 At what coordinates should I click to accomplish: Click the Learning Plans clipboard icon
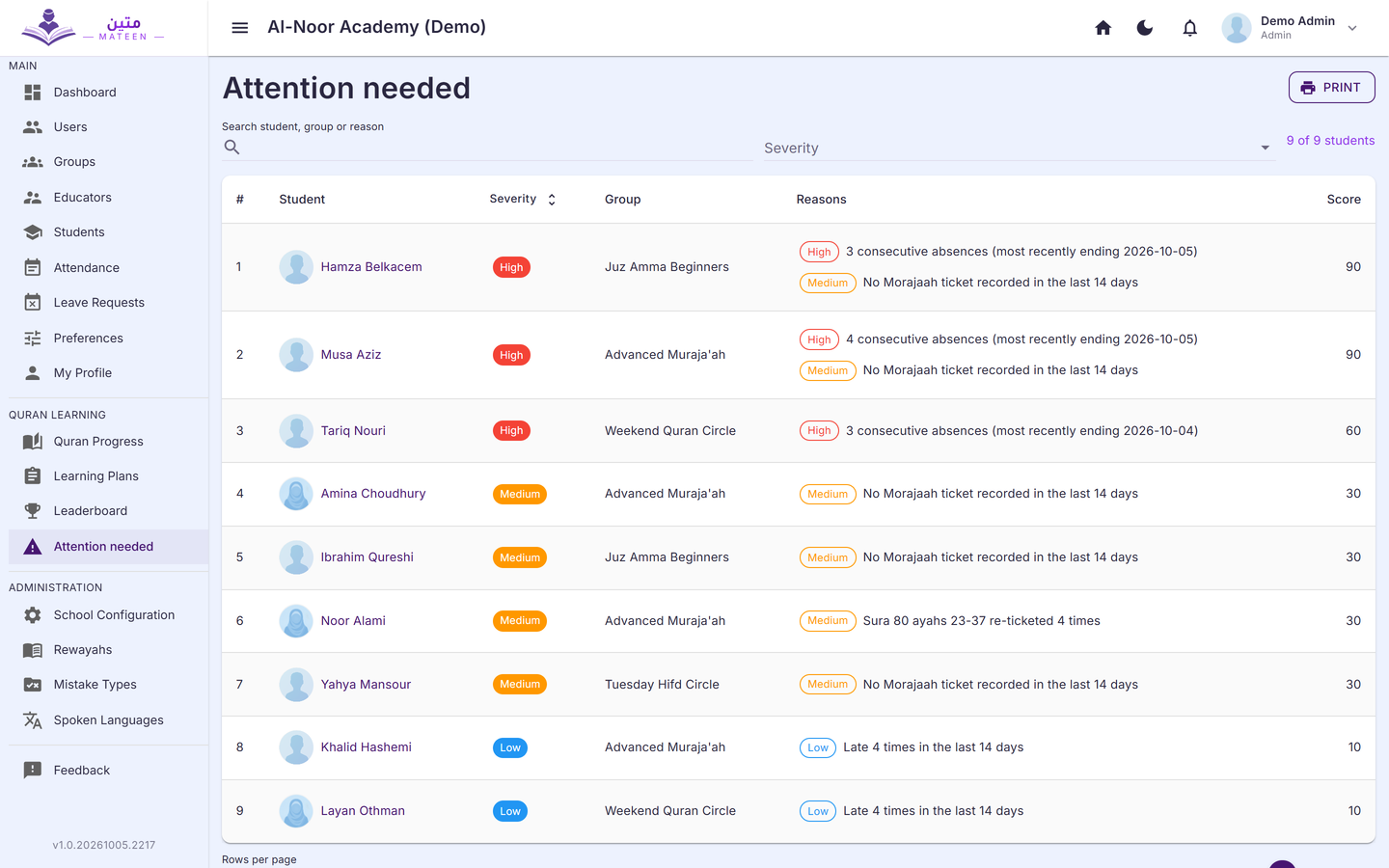pos(33,476)
